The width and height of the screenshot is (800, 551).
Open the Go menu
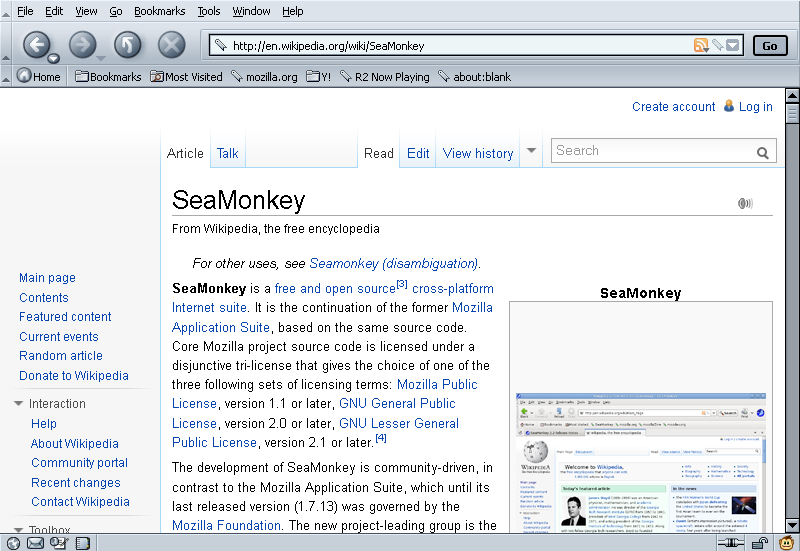[x=116, y=11]
